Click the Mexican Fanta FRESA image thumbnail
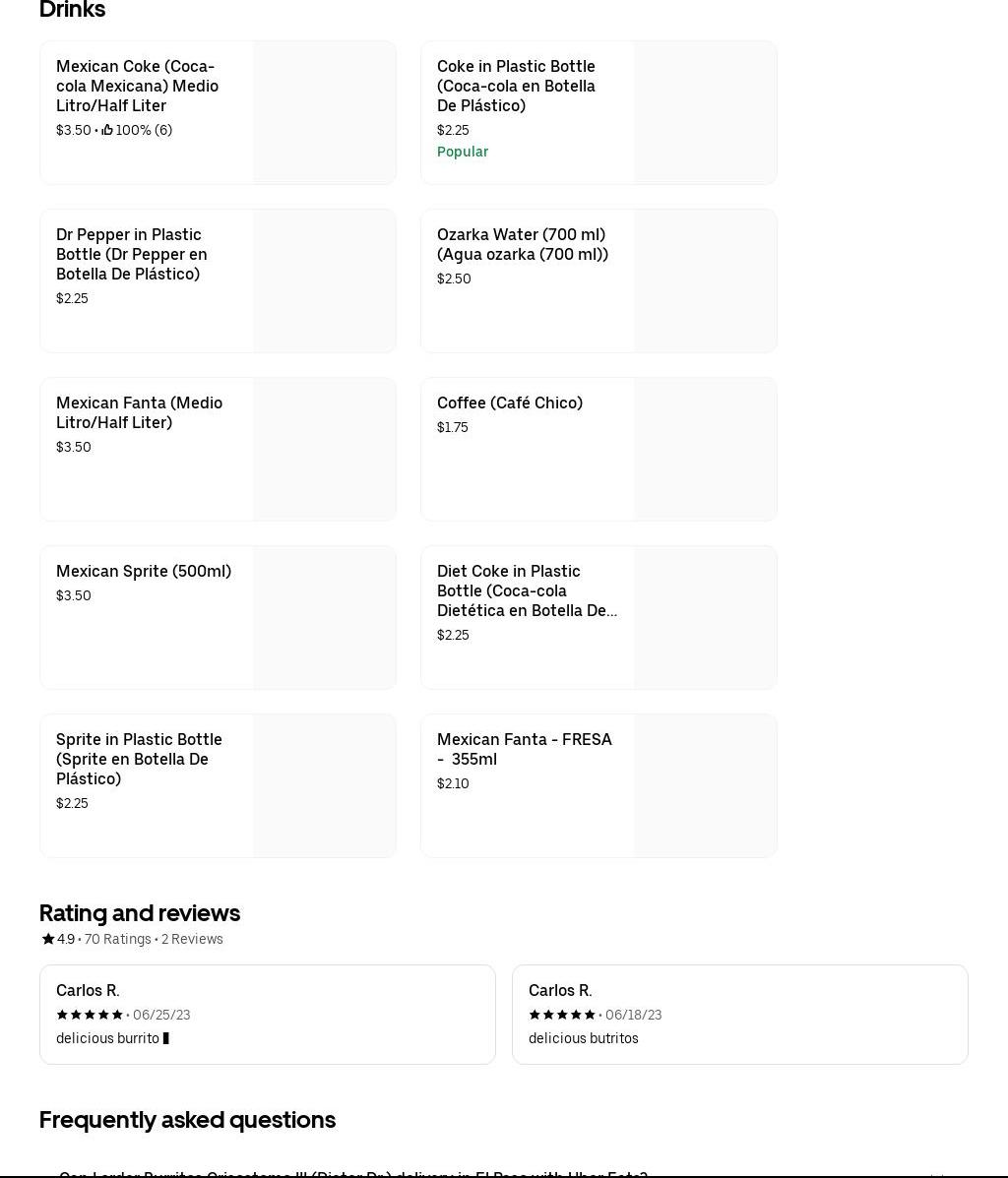The width and height of the screenshot is (1008, 1178). coord(706,786)
